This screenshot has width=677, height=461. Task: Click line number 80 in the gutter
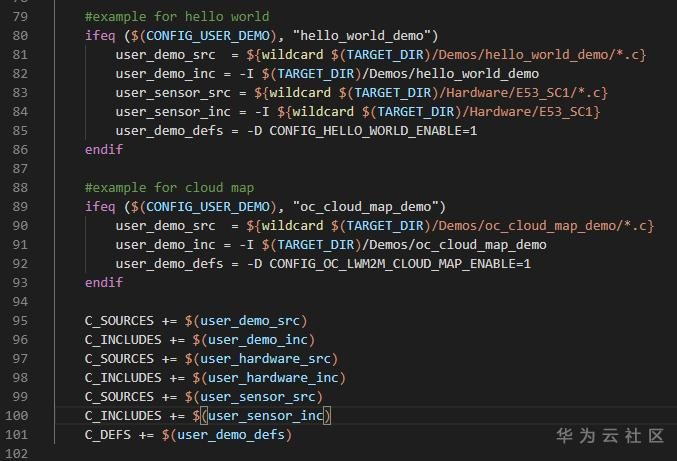[x=20, y=35]
